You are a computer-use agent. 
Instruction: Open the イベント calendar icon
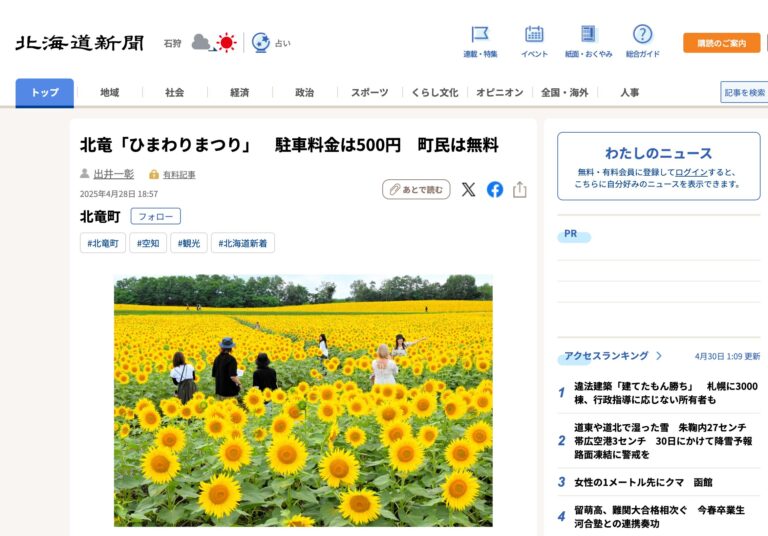tap(534, 35)
